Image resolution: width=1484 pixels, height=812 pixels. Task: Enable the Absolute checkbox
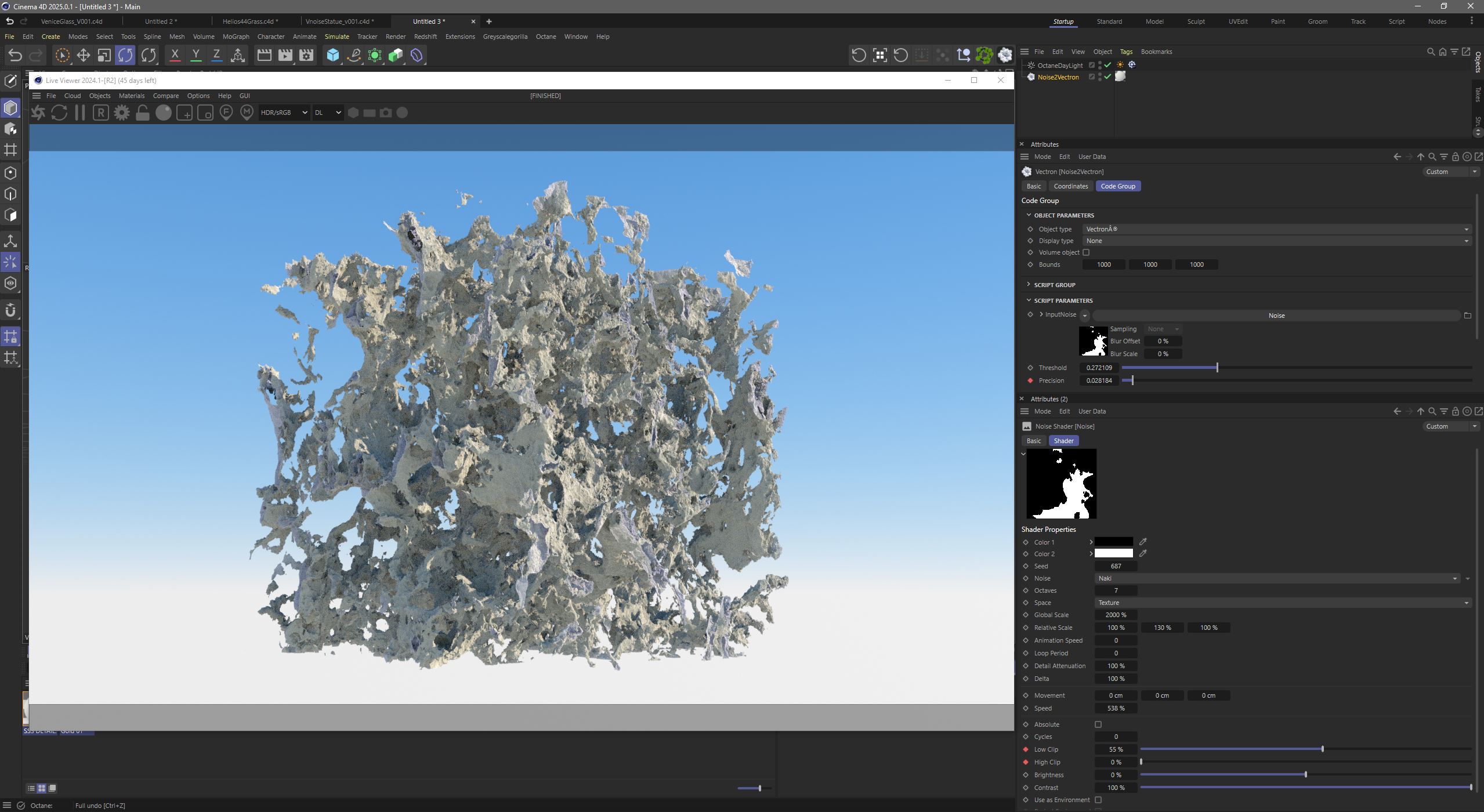[x=1098, y=724]
